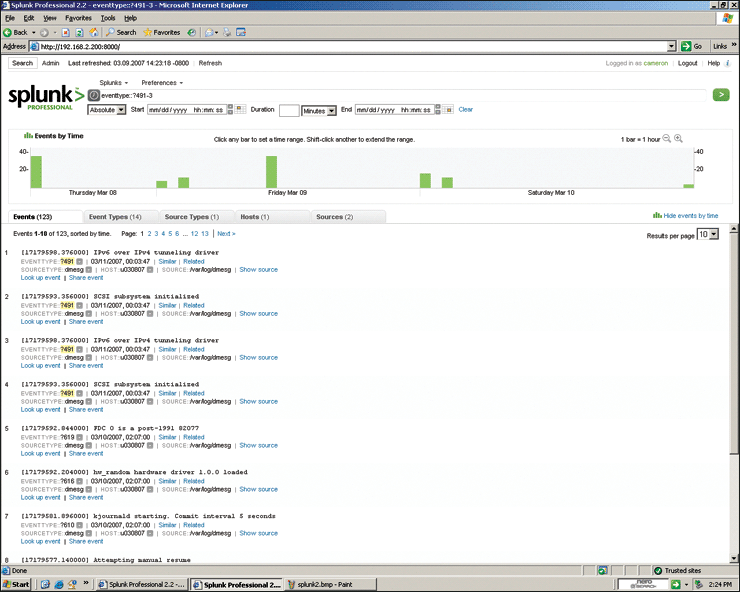The width and height of the screenshot is (740, 592).
Task: Expand the Splunks dropdown menu
Action: coord(114,83)
